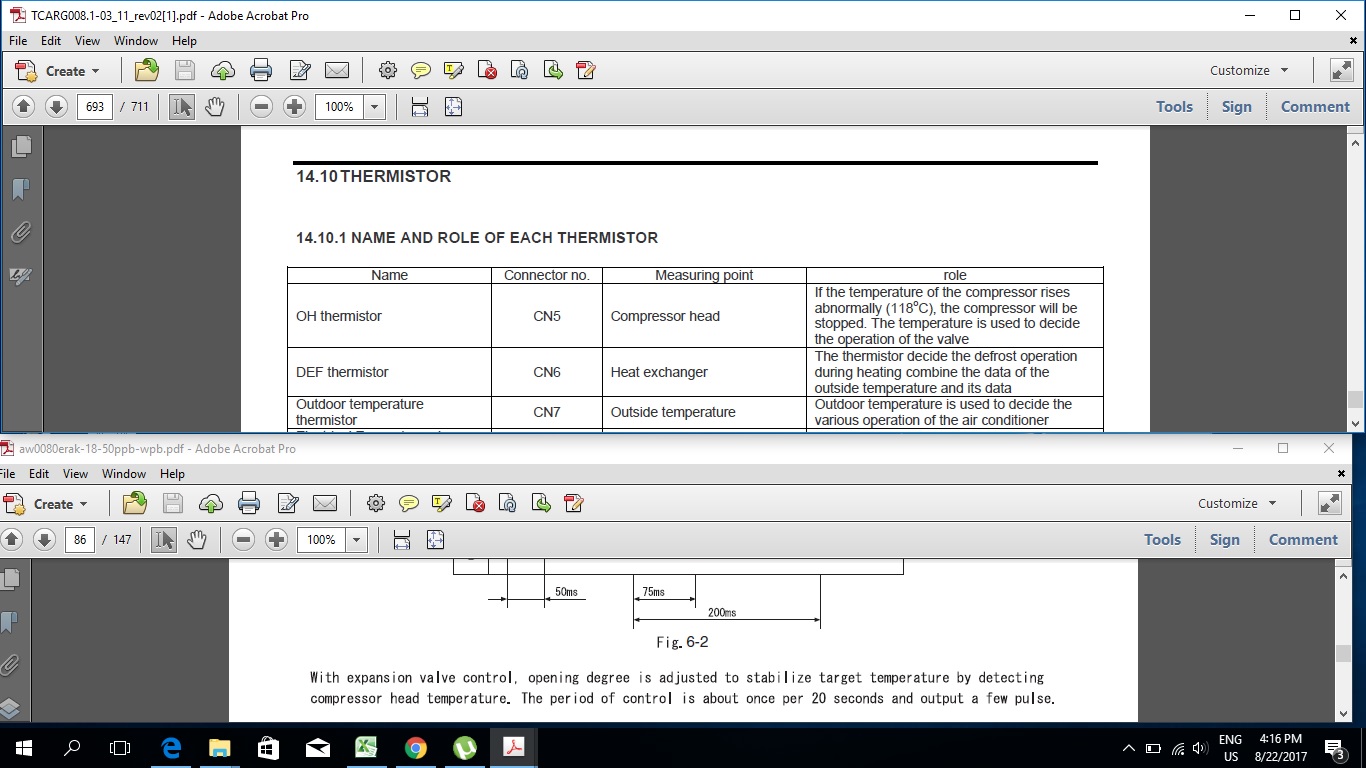Go to next page in bottom window
The width and height of the screenshot is (1366, 768).
coord(44,540)
